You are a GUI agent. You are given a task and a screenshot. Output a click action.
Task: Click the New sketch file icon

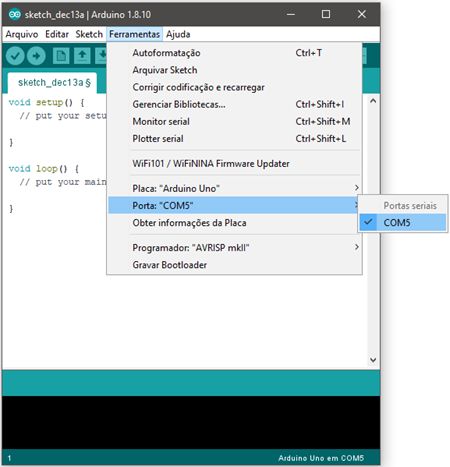click(x=61, y=56)
